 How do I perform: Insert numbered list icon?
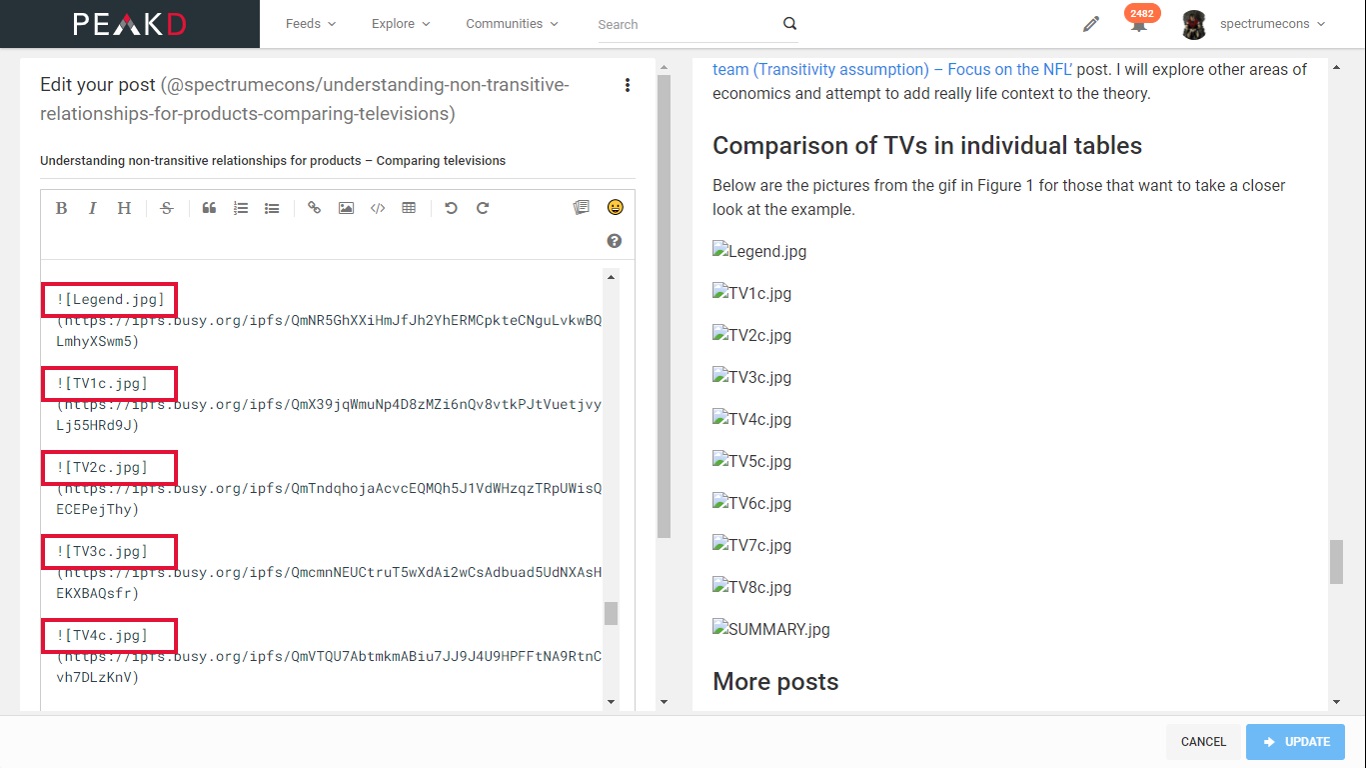point(241,208)
